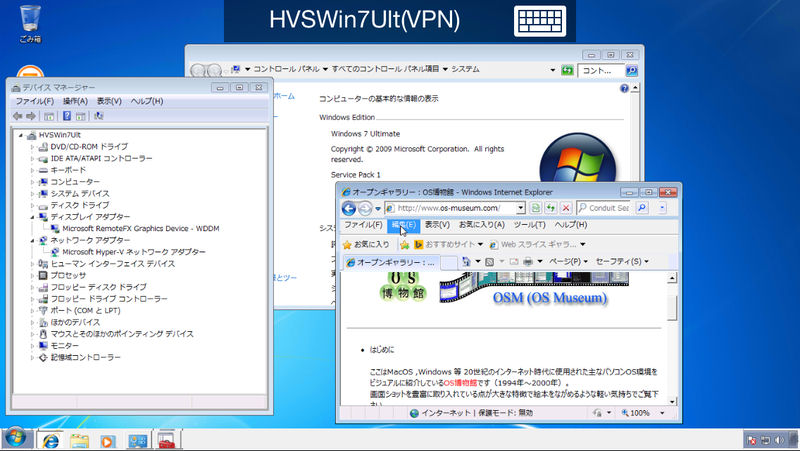Open ツール(T) menu in Internet Explorer
This screenshot has width=800, height=451.
530,225
